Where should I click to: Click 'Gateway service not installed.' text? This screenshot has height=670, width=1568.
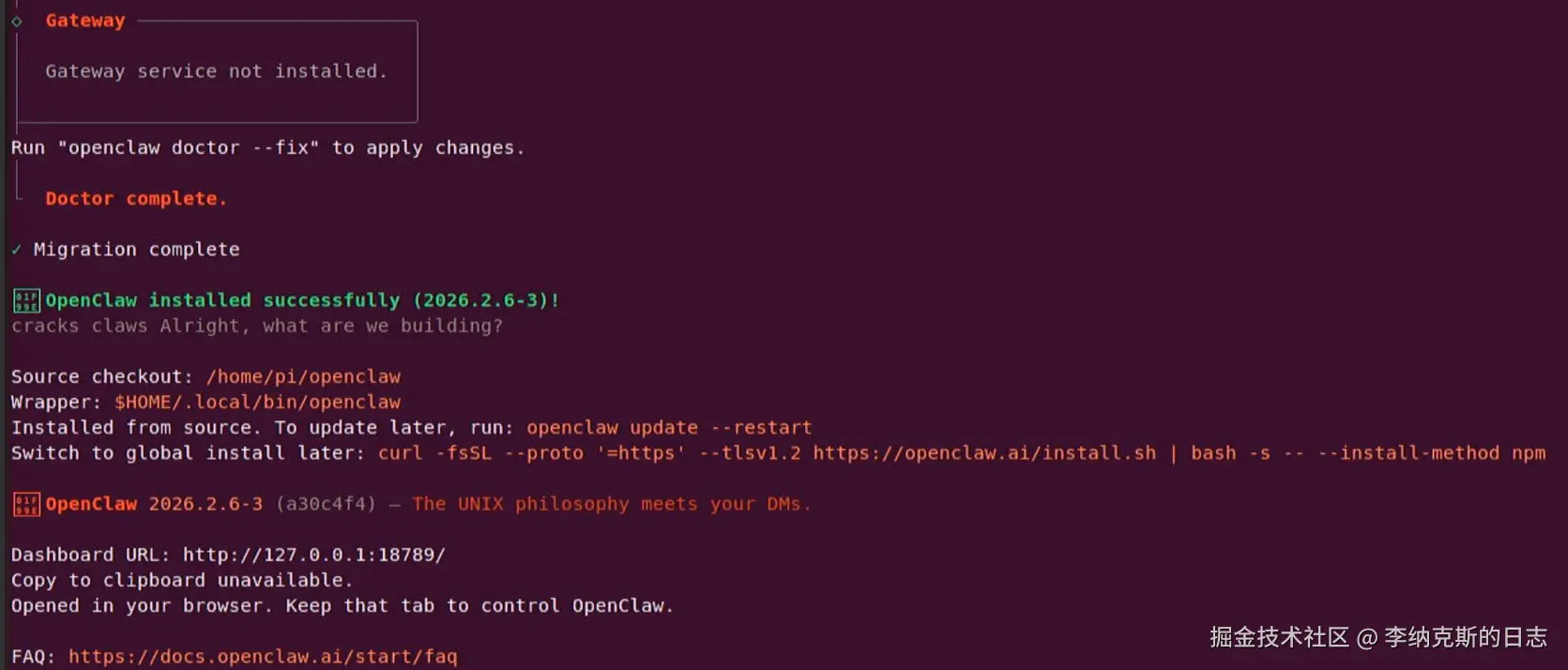click(x=216, y=71)
